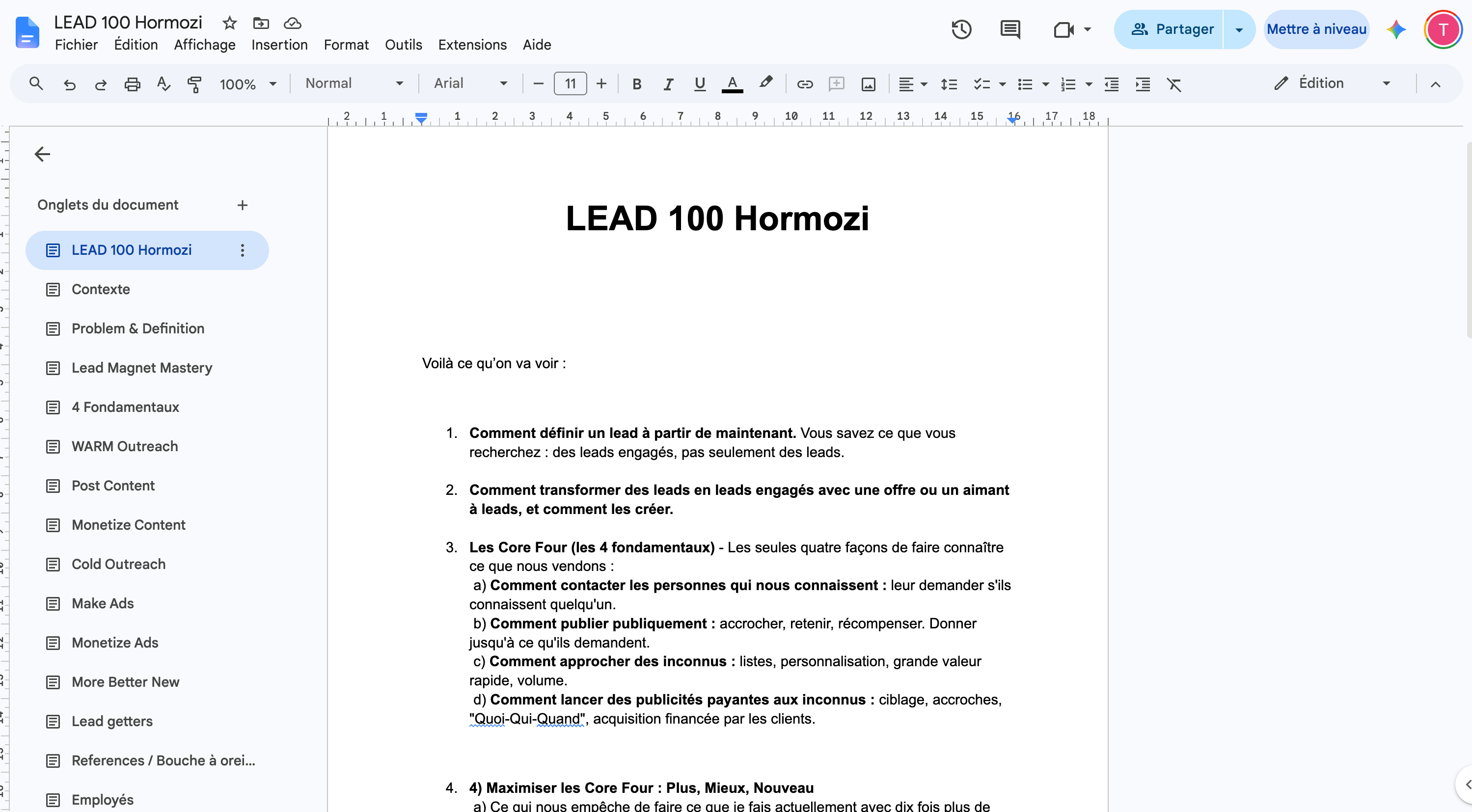Check the cloud save status icon
Image resolution: width=1472 pixels, height=812 pixels.
coord(293,23)
